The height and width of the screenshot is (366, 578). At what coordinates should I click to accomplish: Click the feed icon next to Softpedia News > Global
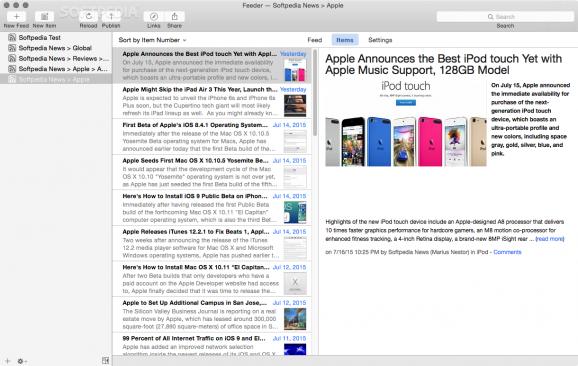point(12,48)
